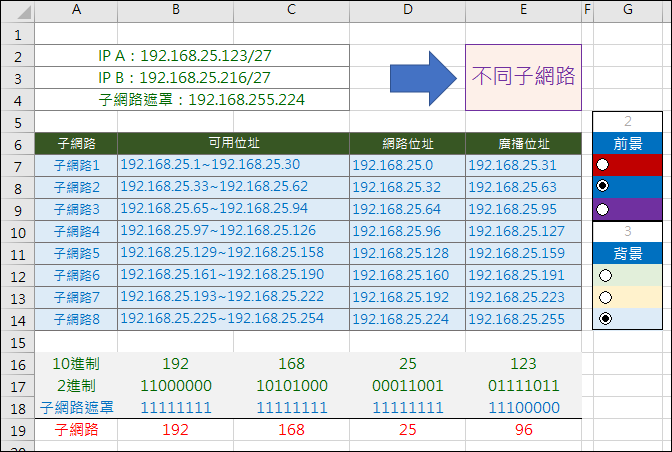Screen dimensions: 672x452
Task: Click network address 192.168.25.128
Action: pyautogui.click(x=408, y=253)
